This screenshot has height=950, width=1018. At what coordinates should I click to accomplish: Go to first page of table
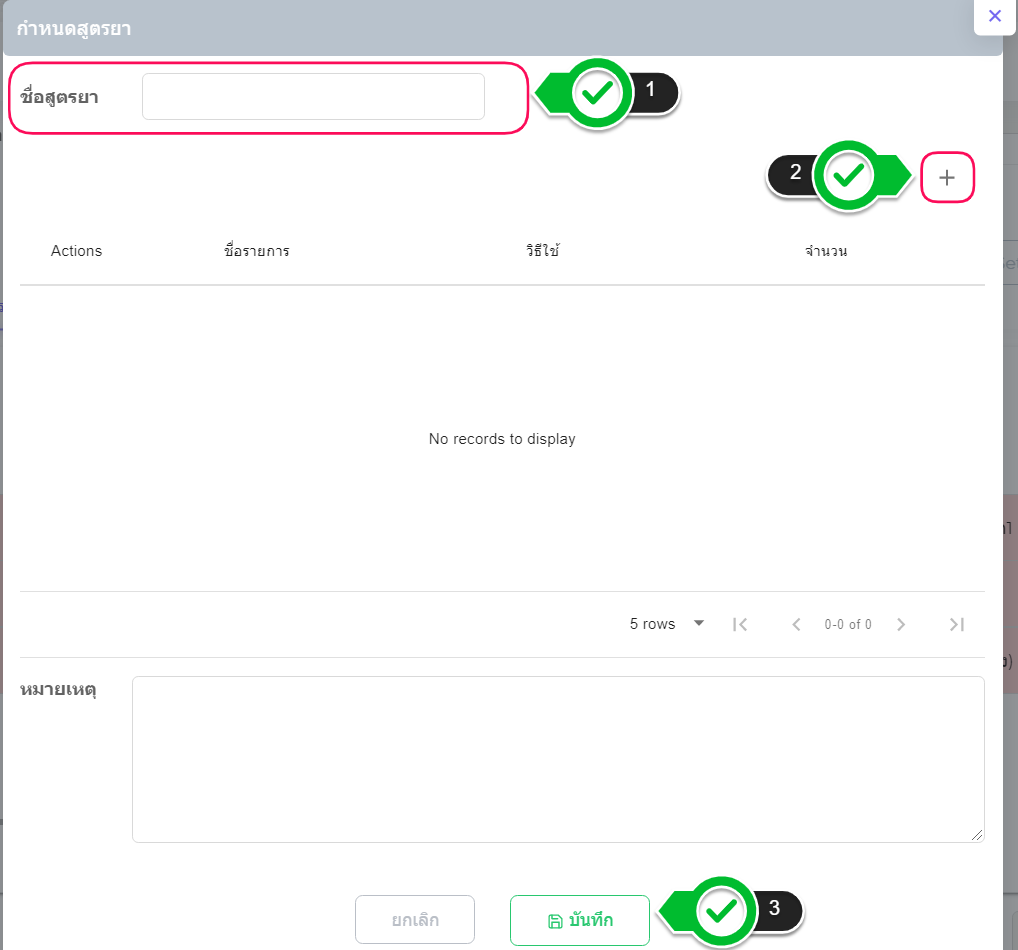click(x=740, y=624)
